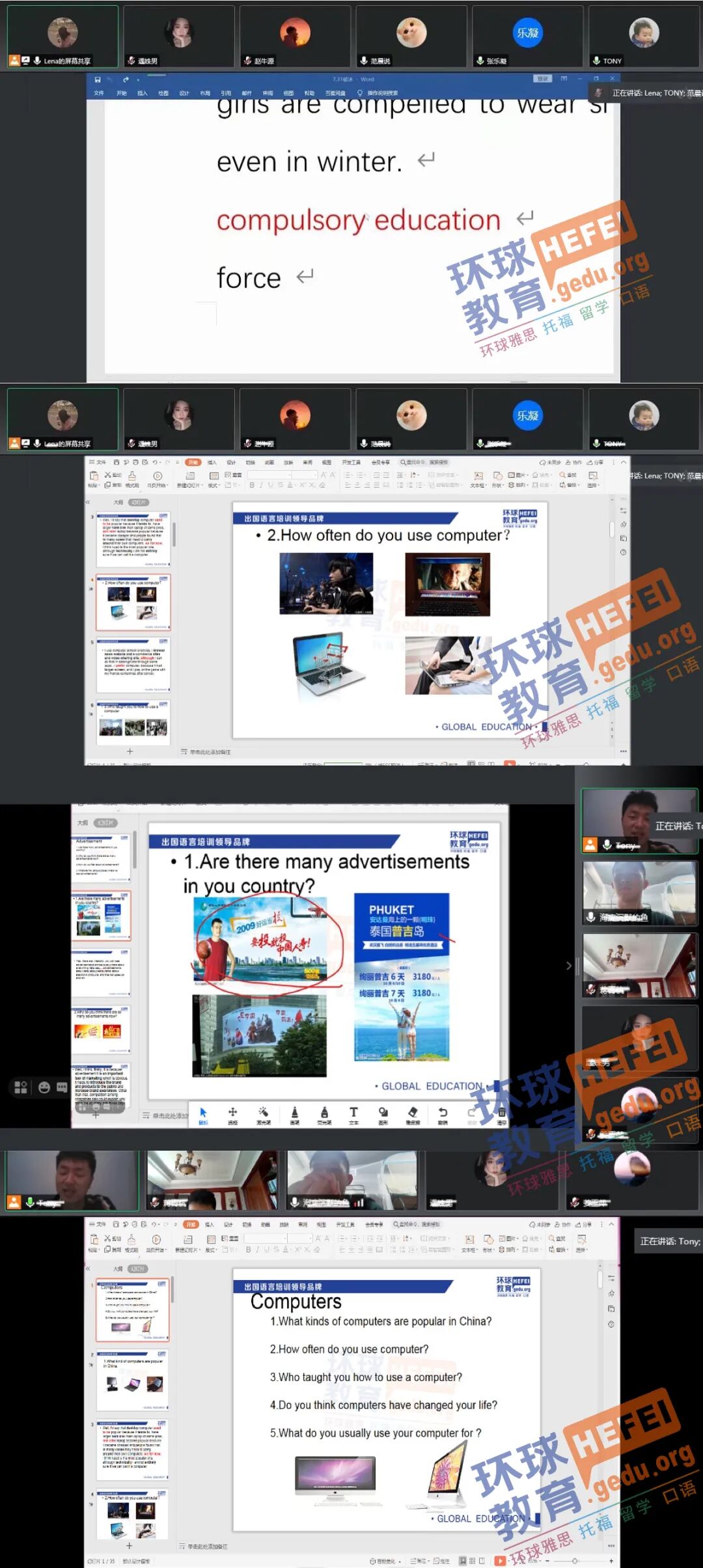Click 操作说明搜索 Tell Me search in Word

point(378,93)
